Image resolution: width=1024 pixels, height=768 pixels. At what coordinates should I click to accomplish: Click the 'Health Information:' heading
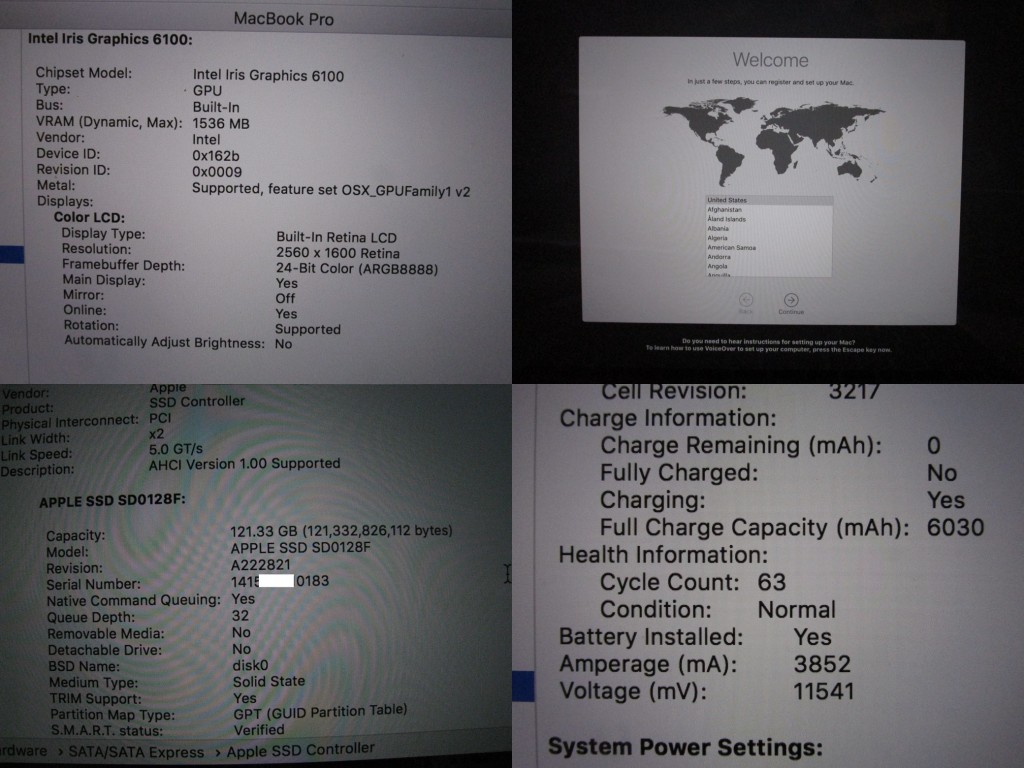tap(663, 554)
